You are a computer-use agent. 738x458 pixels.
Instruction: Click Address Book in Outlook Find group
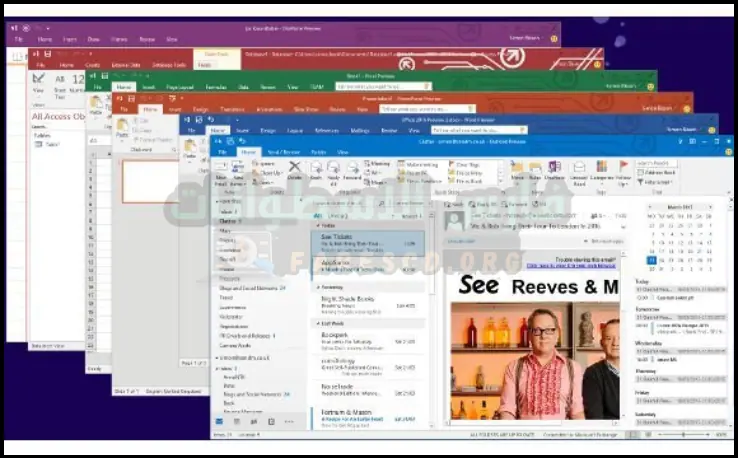[657, 173]
